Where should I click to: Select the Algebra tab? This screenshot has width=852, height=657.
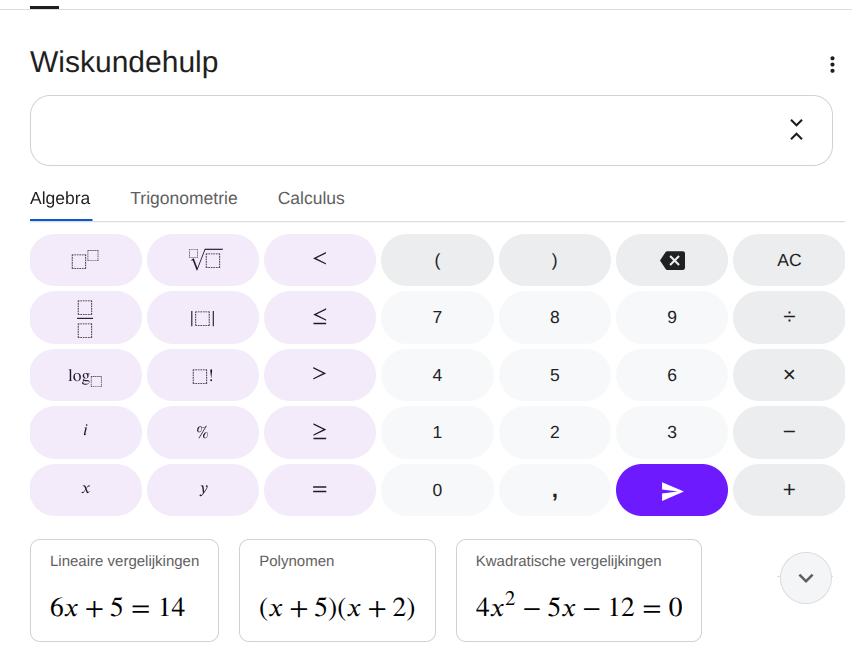click(60, 198)
